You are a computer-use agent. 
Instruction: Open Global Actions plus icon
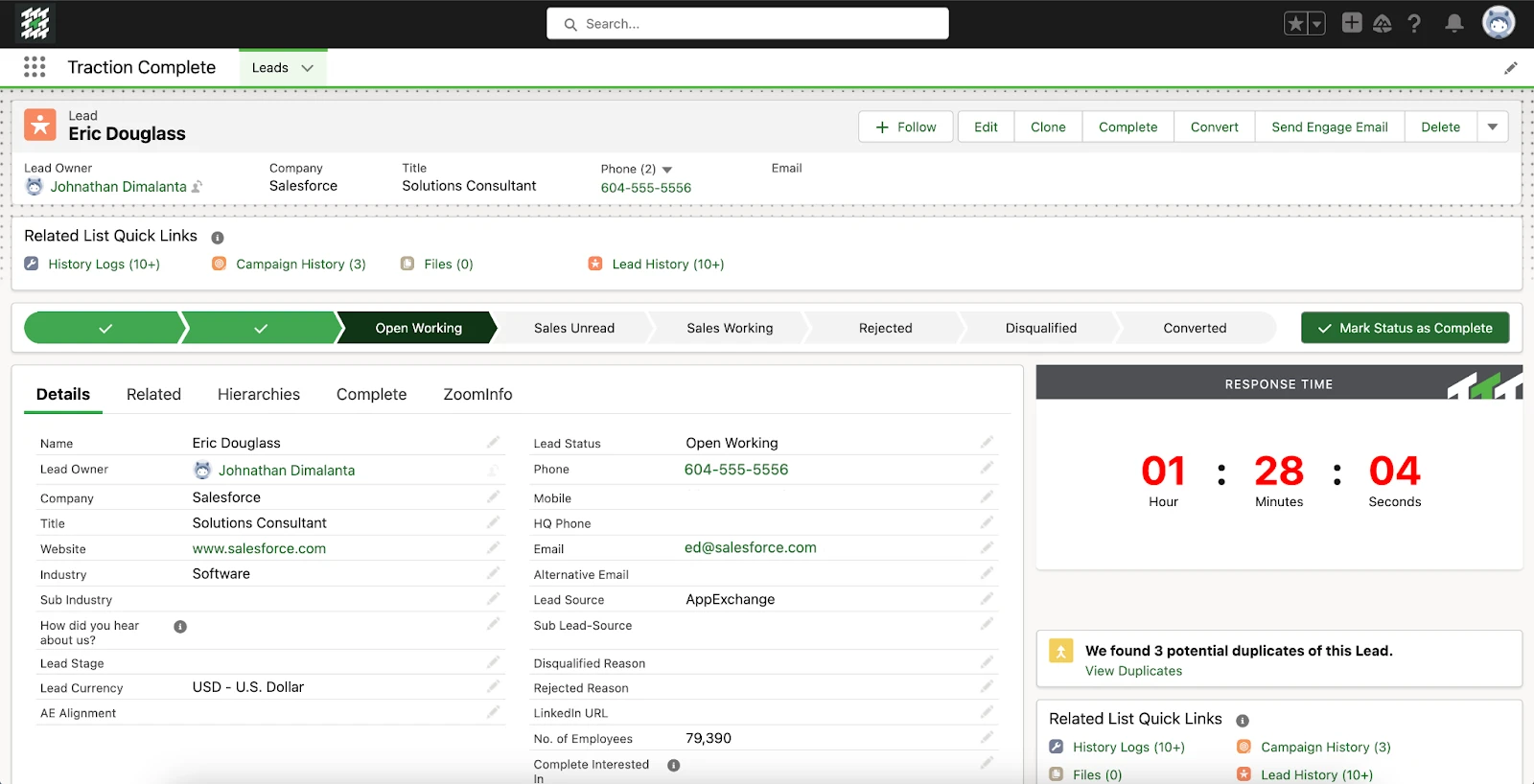click(1352, 23)
